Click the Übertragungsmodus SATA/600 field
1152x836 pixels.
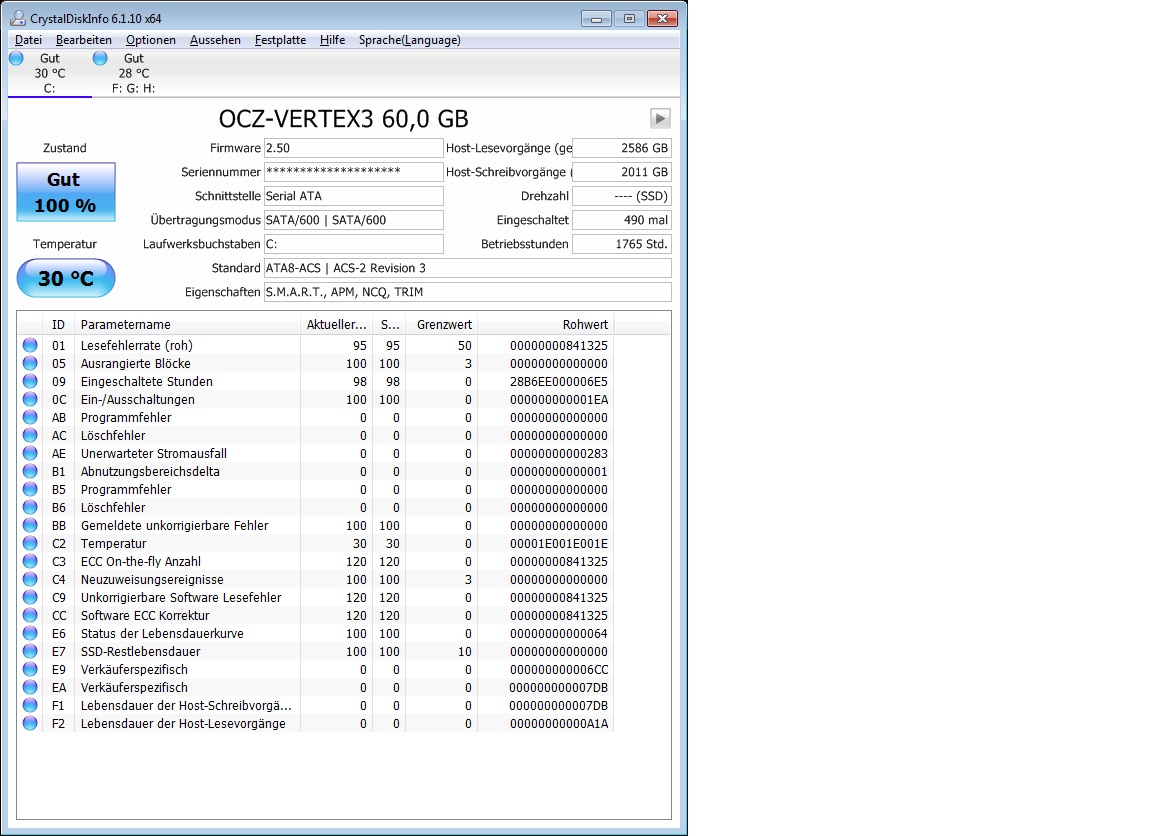point(353,220)
